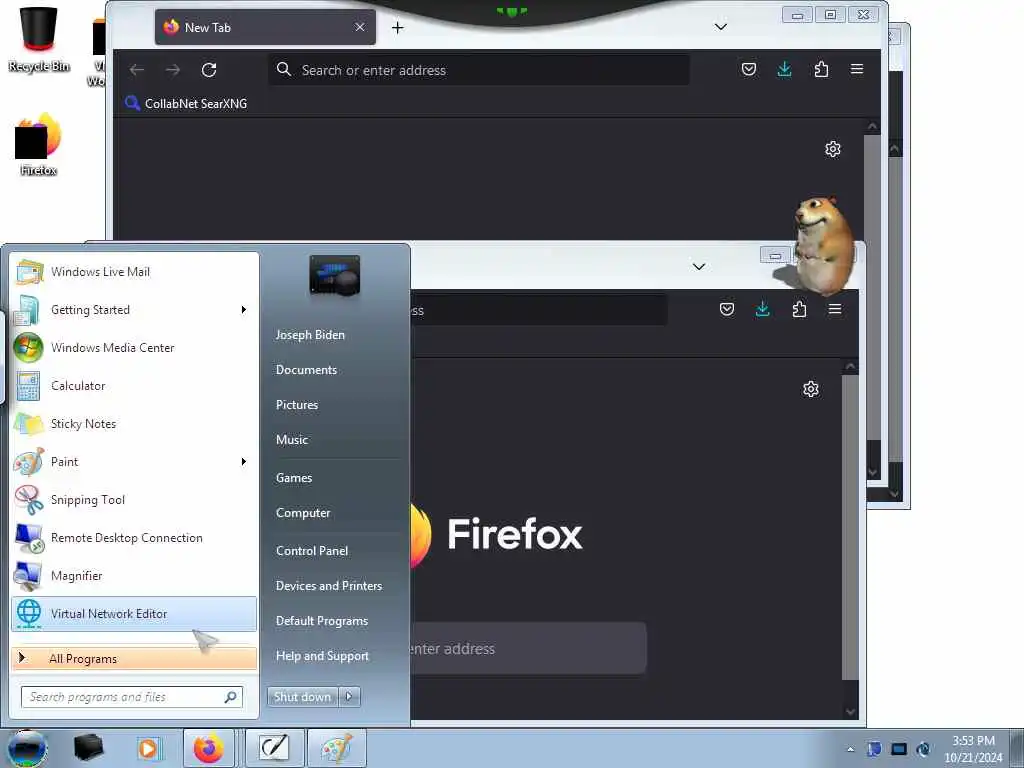Open CollabNet SearXNG bookmark
This screenshot has width=1024, height=768.
186,103
